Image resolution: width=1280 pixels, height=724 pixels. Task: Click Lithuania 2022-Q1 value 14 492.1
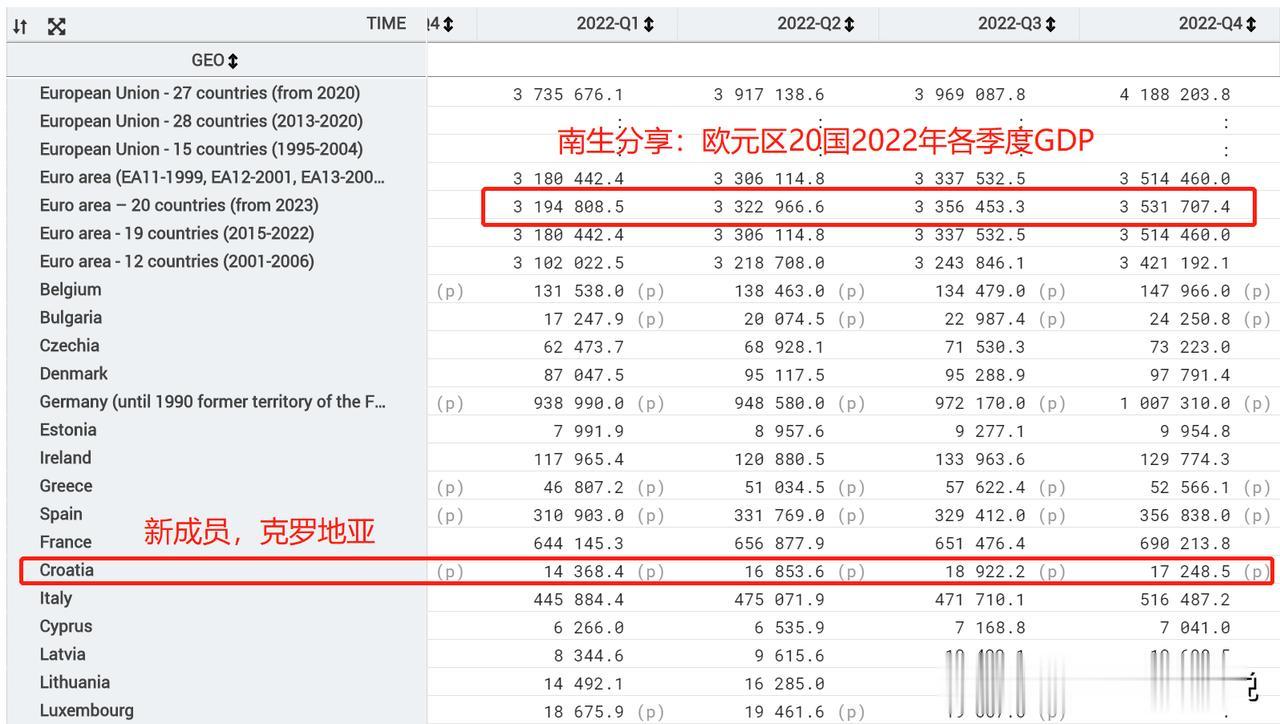point(586,683)
